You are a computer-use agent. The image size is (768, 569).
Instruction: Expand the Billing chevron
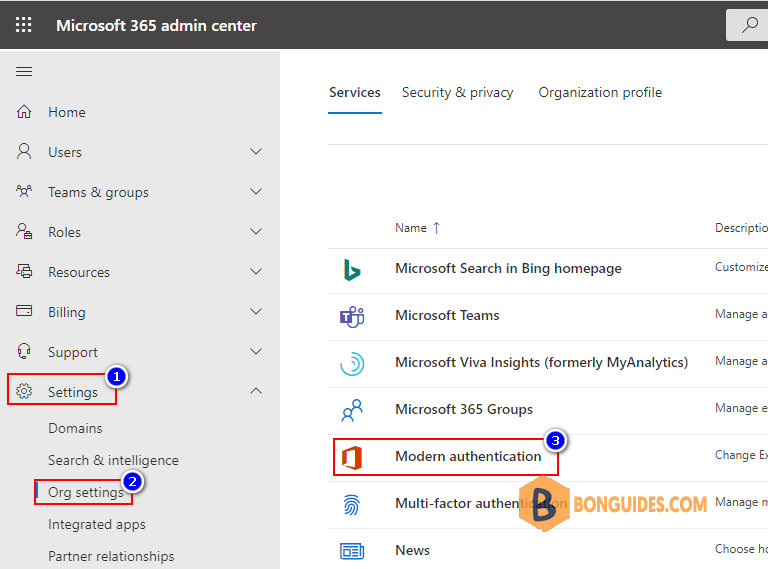tap(256, 311)
